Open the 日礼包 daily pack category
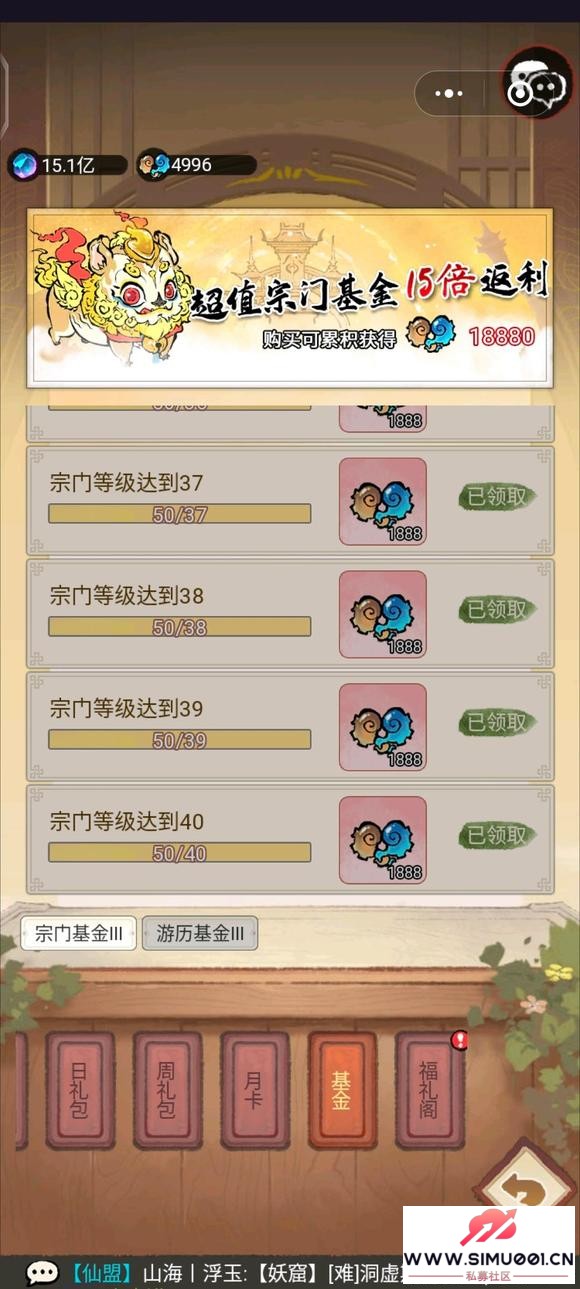The image size is (580, 1289). tap(80, 1090)
